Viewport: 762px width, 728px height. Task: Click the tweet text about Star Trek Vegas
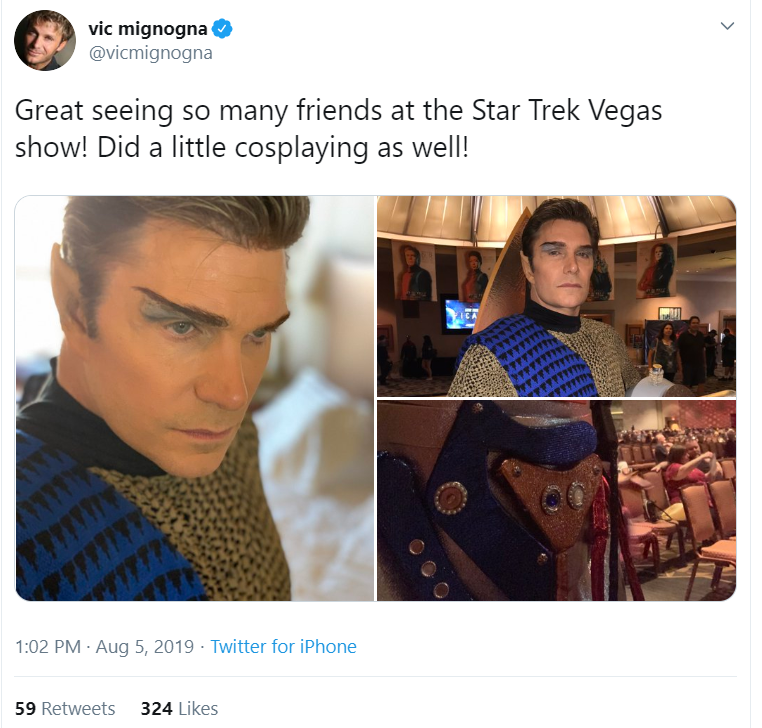pyautogui.click(x=338, y=129)
